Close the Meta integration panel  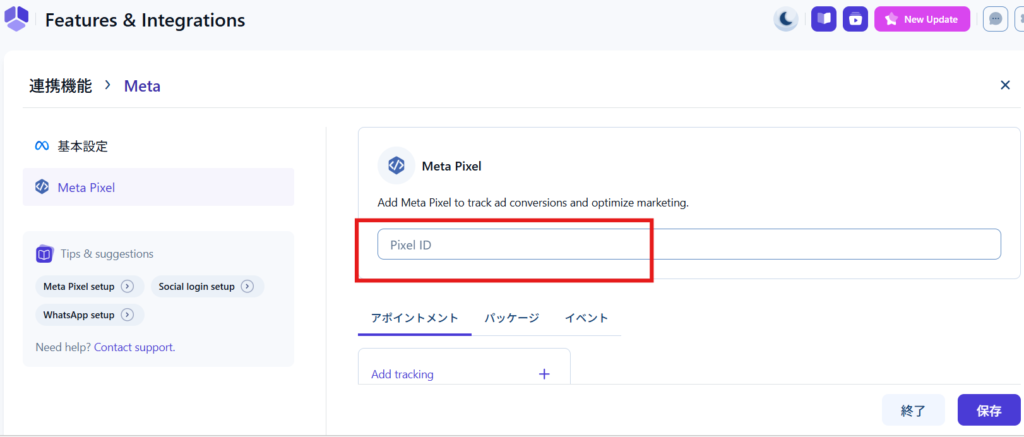pos(1005,85)
